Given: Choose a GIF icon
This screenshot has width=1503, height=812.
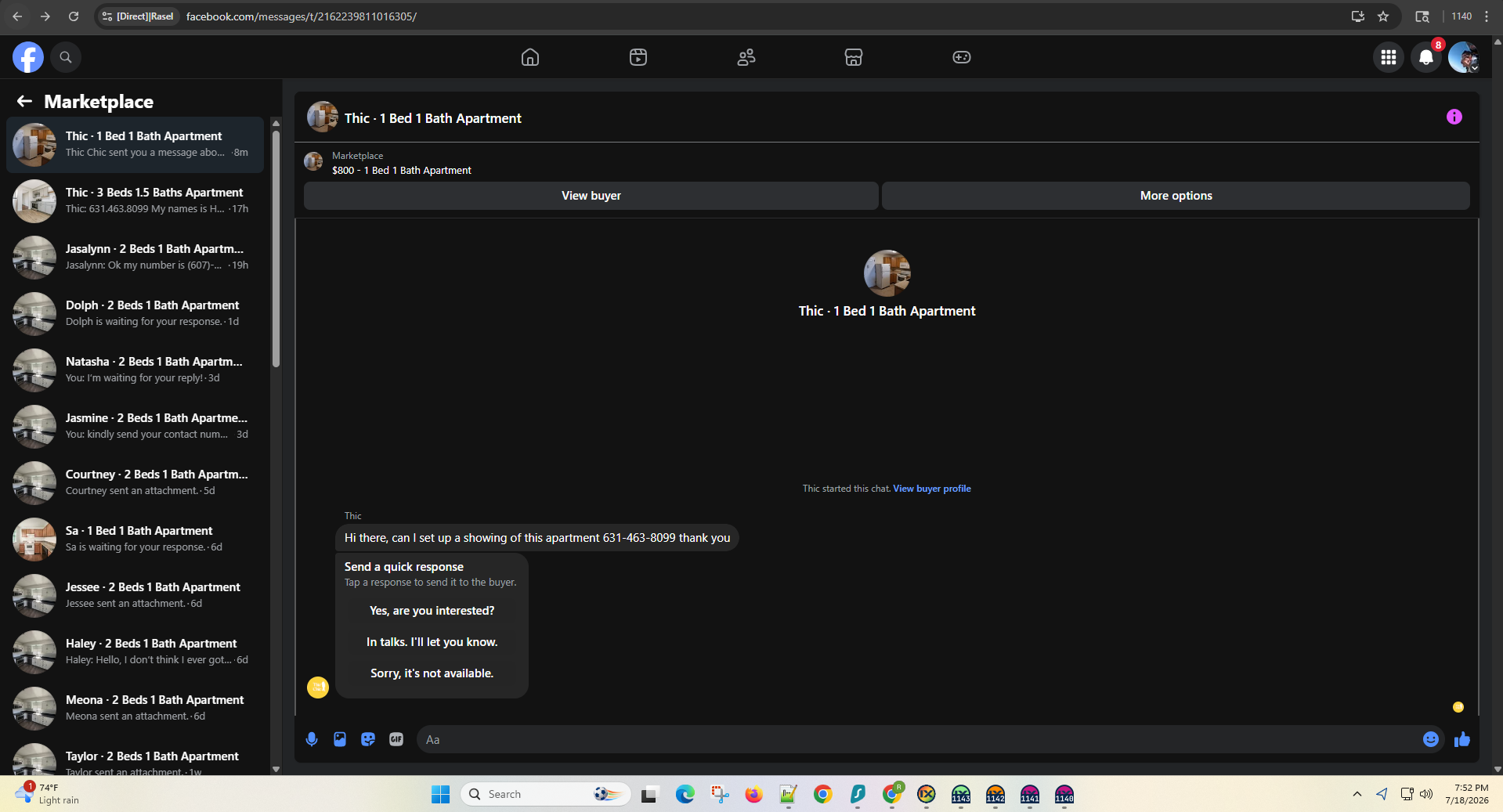Looking at the screenshot, I should (396, 739).
